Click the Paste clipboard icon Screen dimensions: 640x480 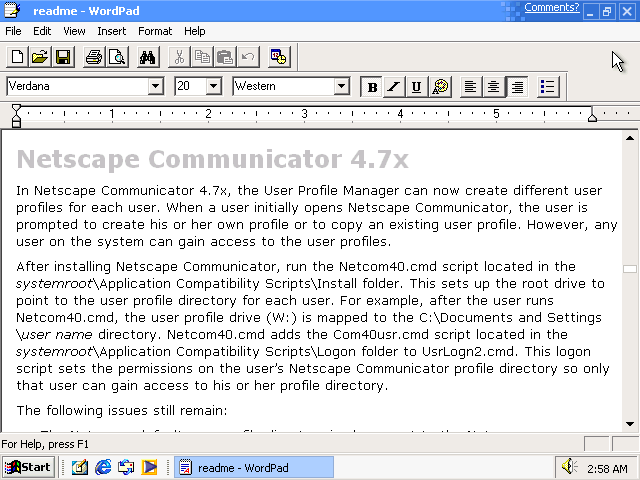click(225, 57)
